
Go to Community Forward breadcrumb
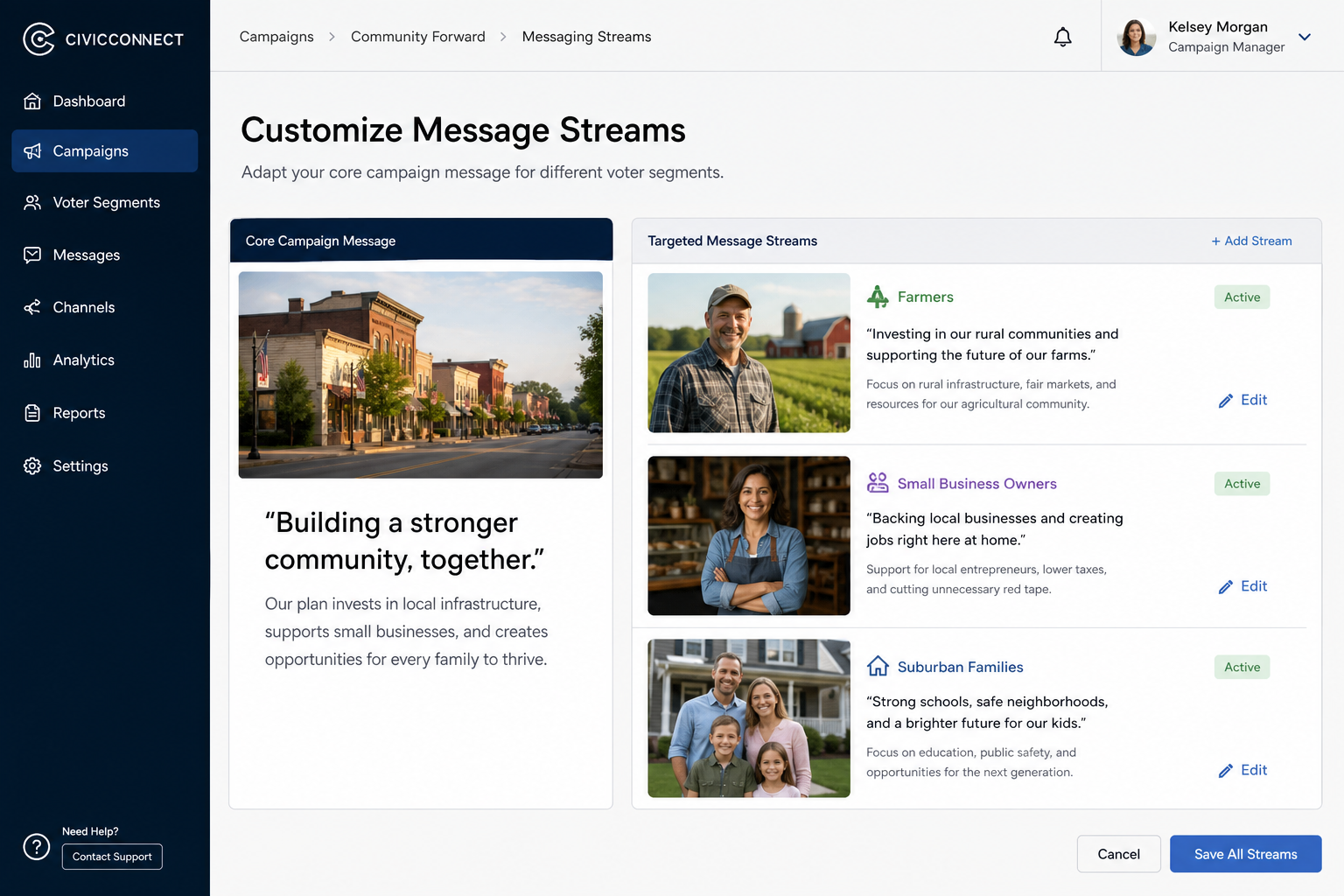[x=418, y=37]
